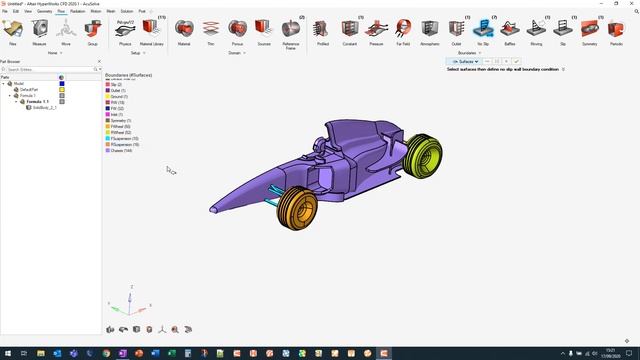This screenshot has height=360, width=640.
Task: Select the Ground boundary legend entry
Action: 117,96
